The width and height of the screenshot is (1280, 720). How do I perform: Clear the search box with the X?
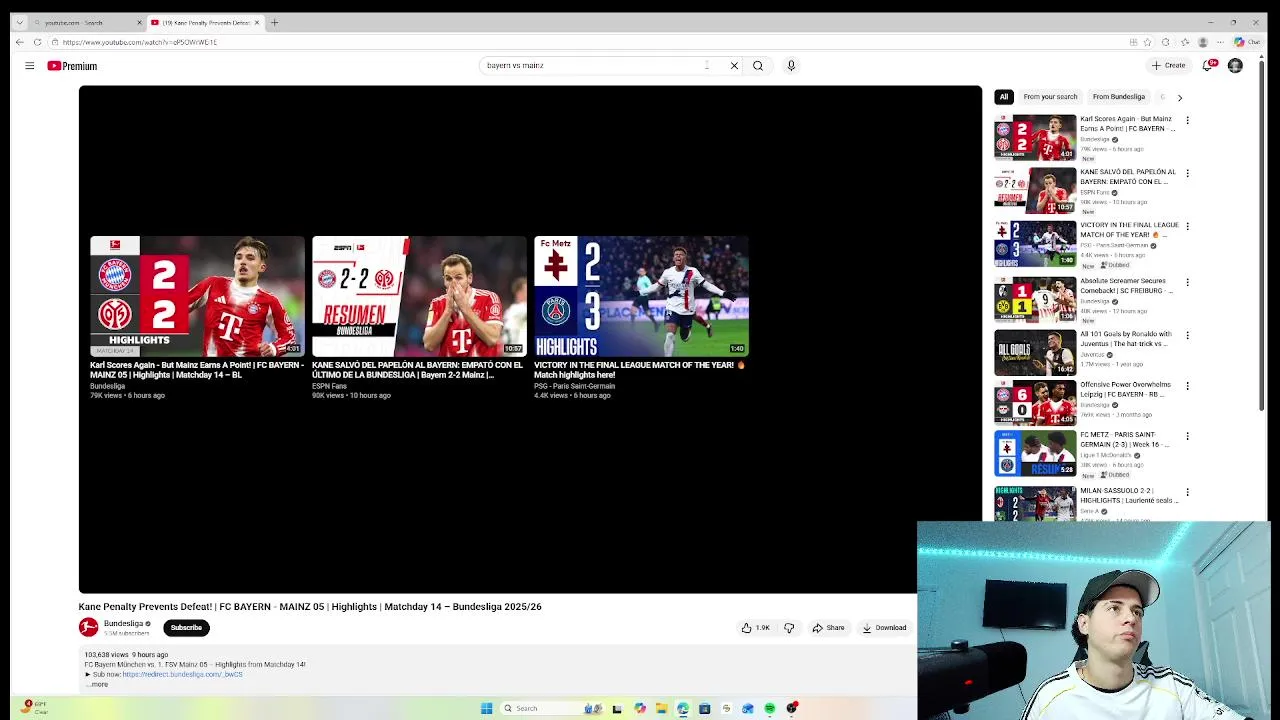[x=734, y=66]
